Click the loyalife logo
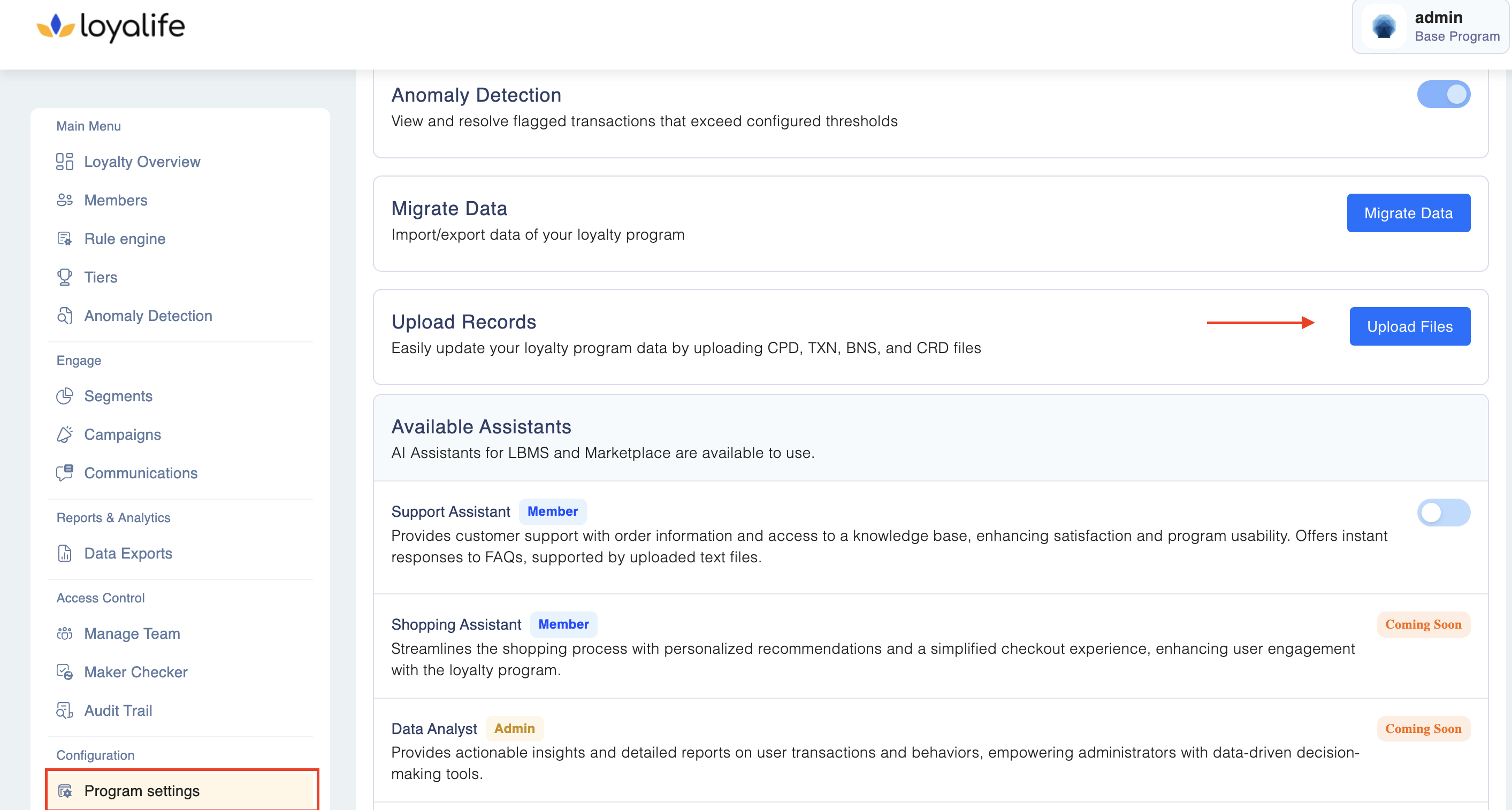1512x810 pixels. [111, 26]
